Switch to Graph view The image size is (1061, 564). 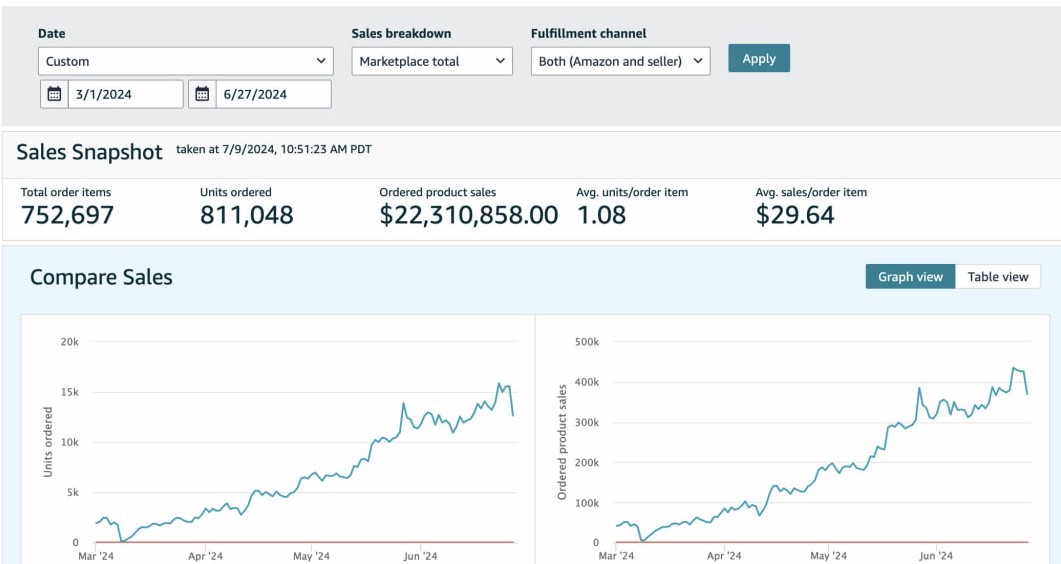910,277
